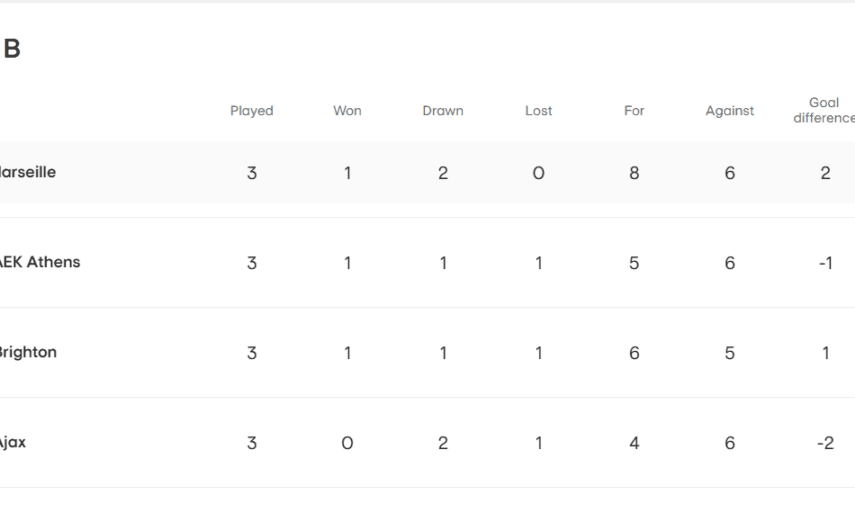
Task: Click Brighton's Against value of 5
Action: tap(729, 353)
